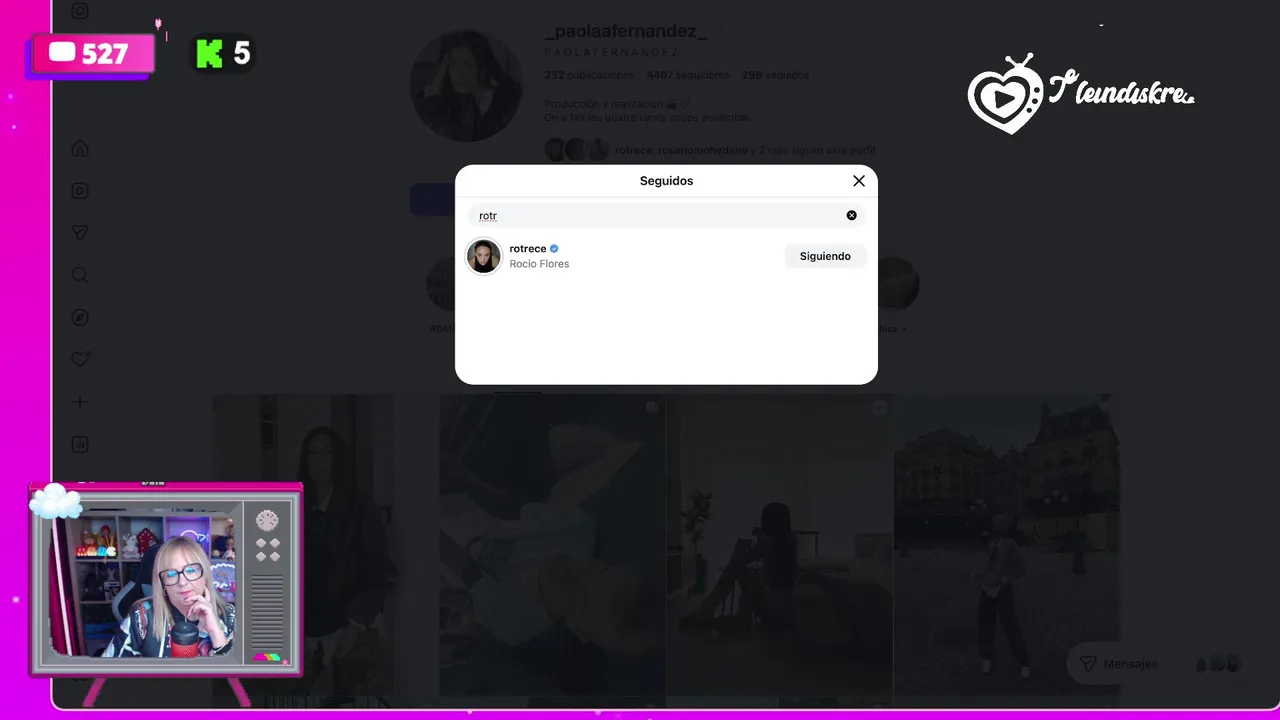Click the Create plus icon in sidebar
The width and height of the screenshot is (1280, 720).
tap(80, 402)
